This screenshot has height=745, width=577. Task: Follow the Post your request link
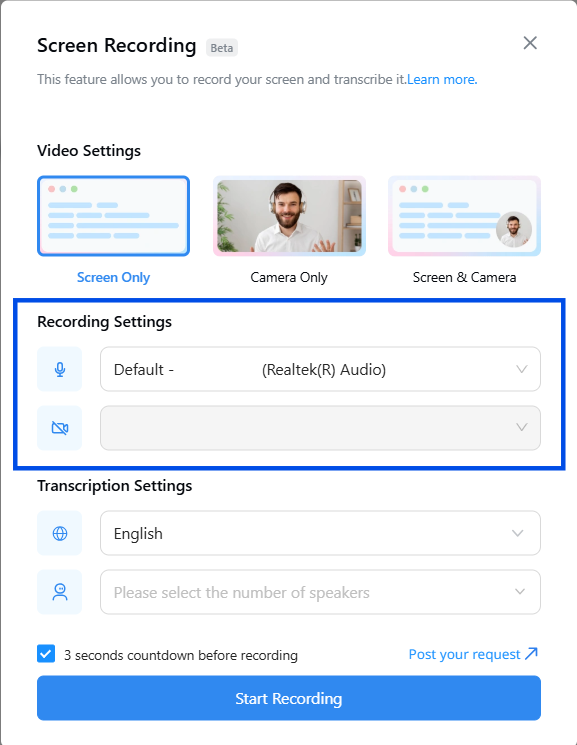pyautogui.click(x=464, y=654)
